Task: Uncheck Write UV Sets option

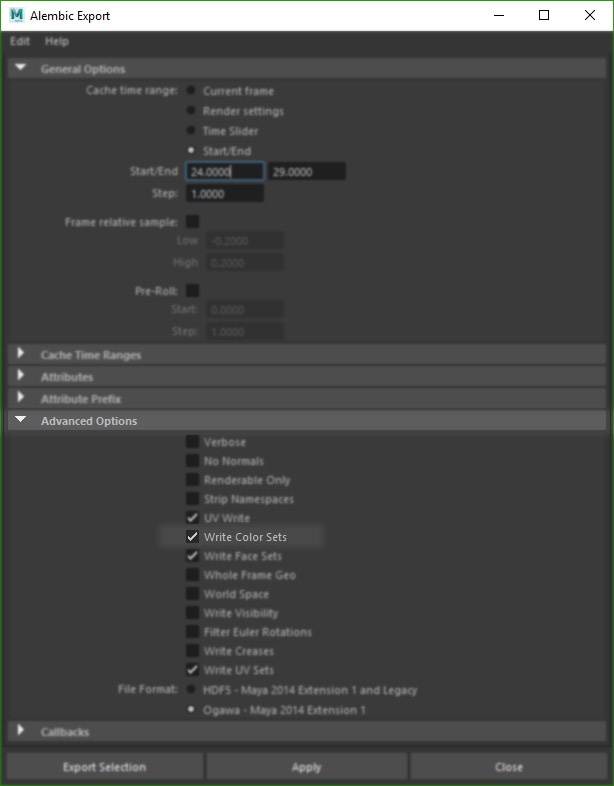Action: (192, 670)
